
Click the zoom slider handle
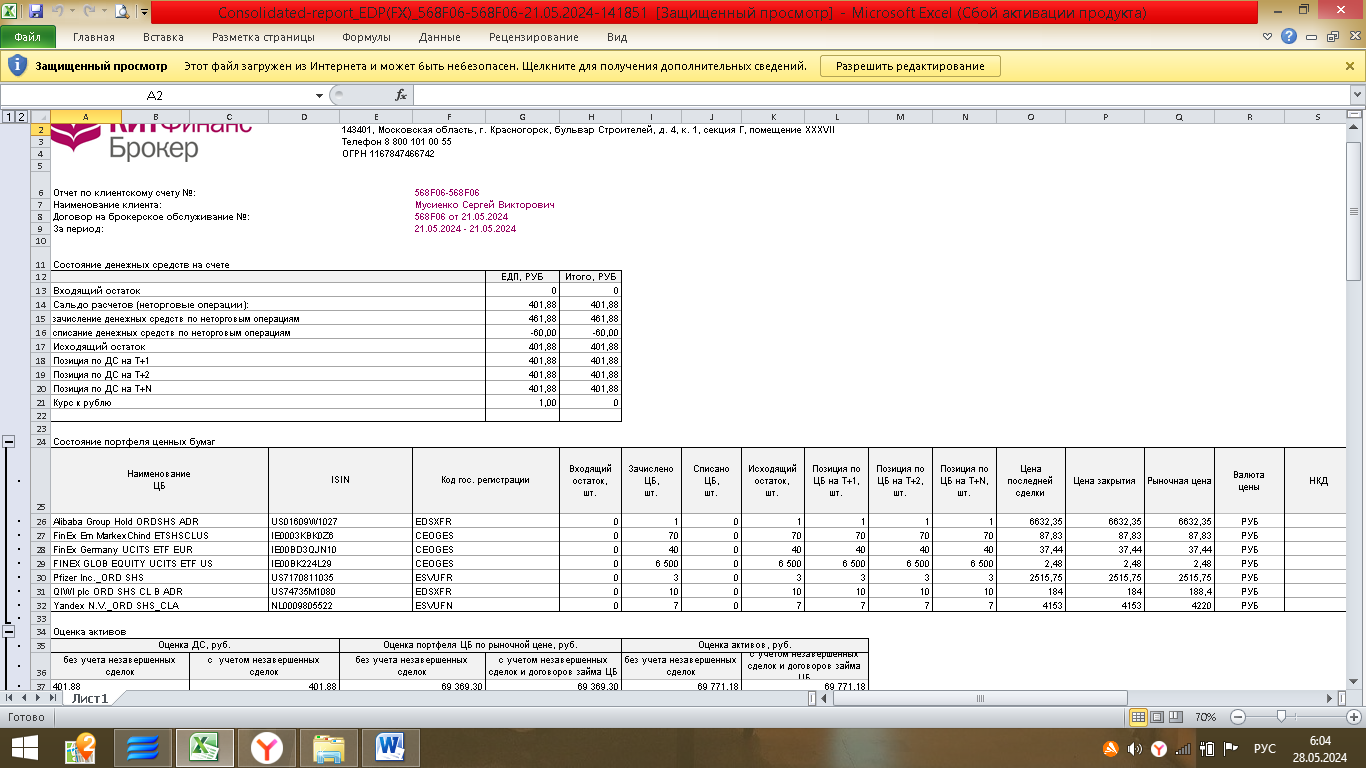1281,717
